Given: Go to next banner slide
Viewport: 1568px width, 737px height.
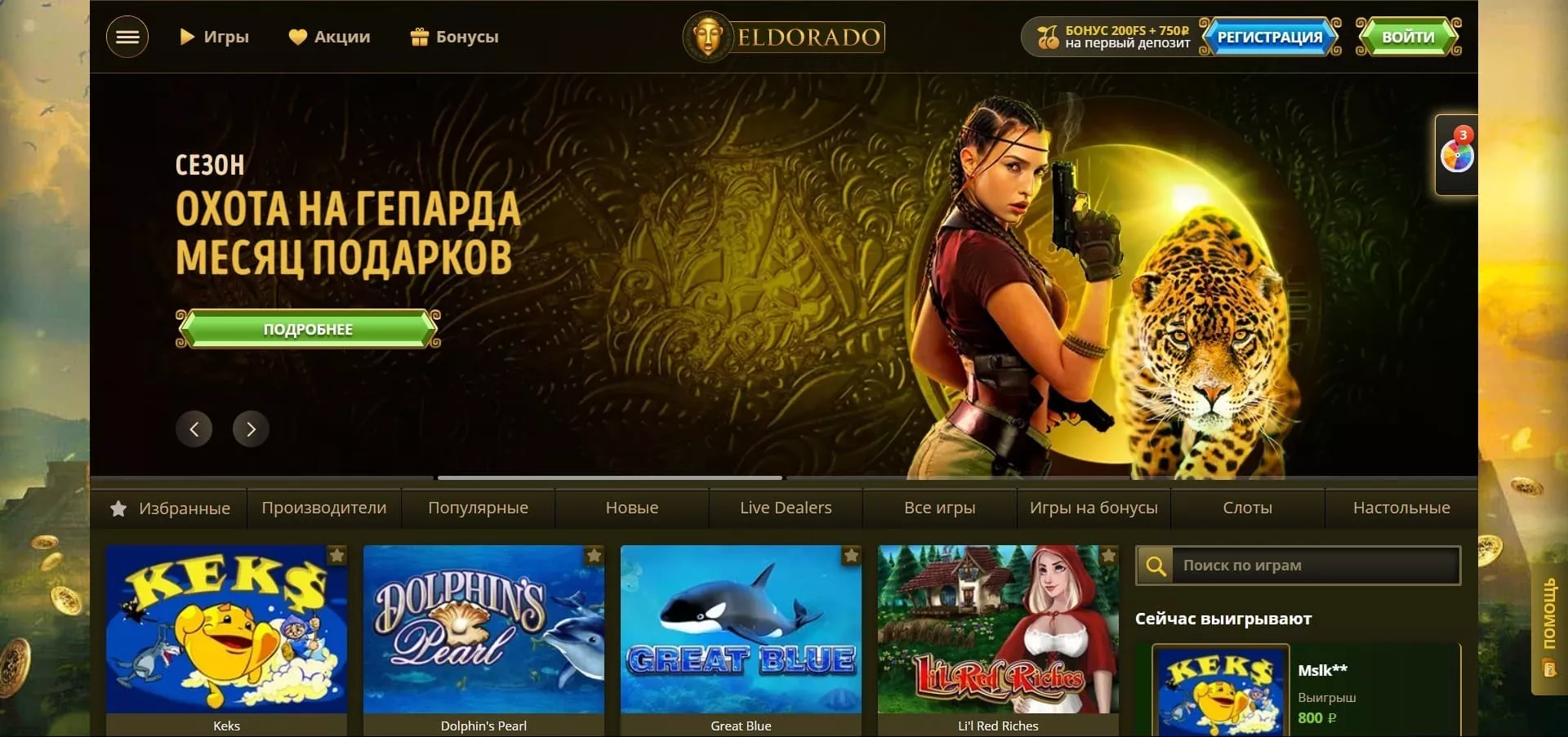Looking at the screenshot, I should click(251, 429).
